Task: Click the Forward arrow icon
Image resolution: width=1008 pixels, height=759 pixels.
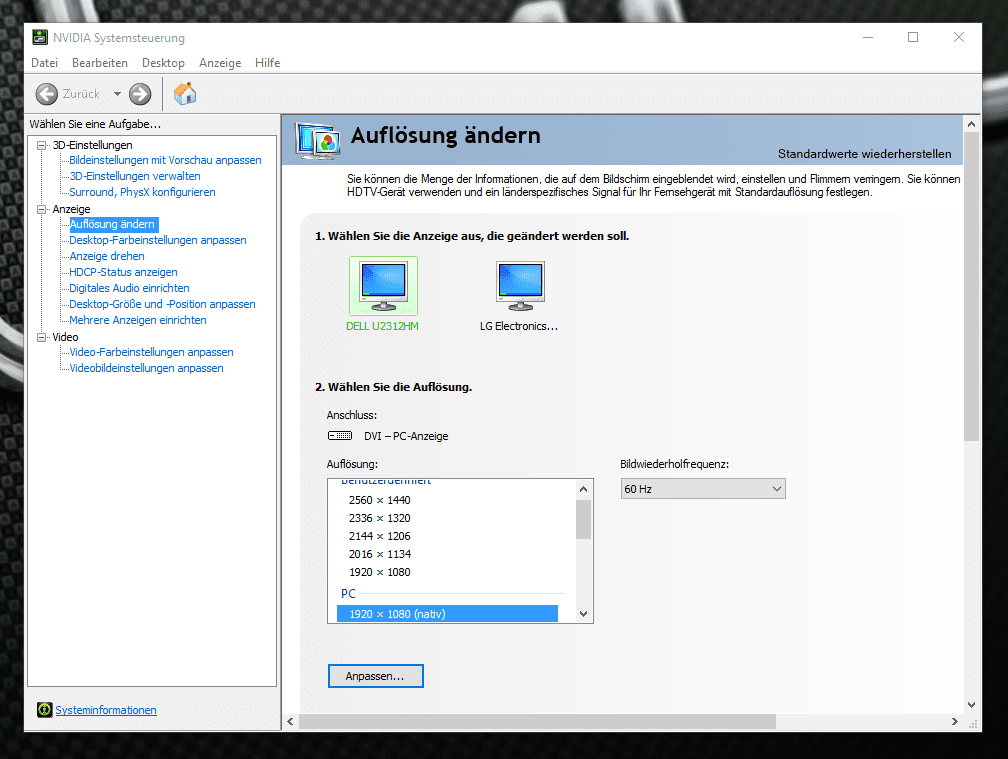Action: click(x=140, y=94)
